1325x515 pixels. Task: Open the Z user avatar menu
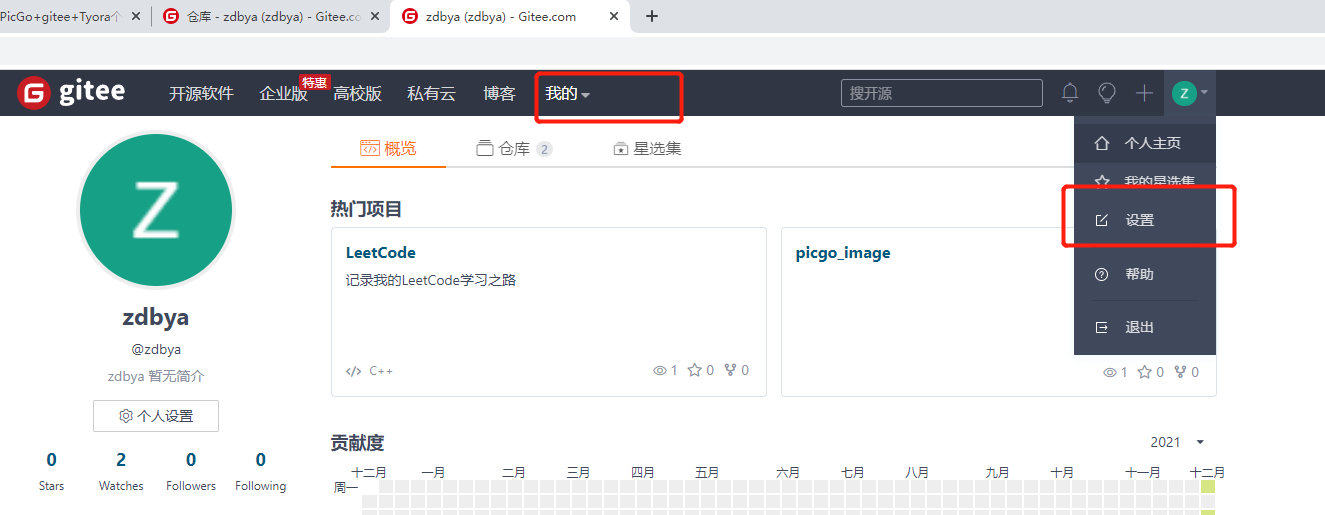click(1190, 93)
